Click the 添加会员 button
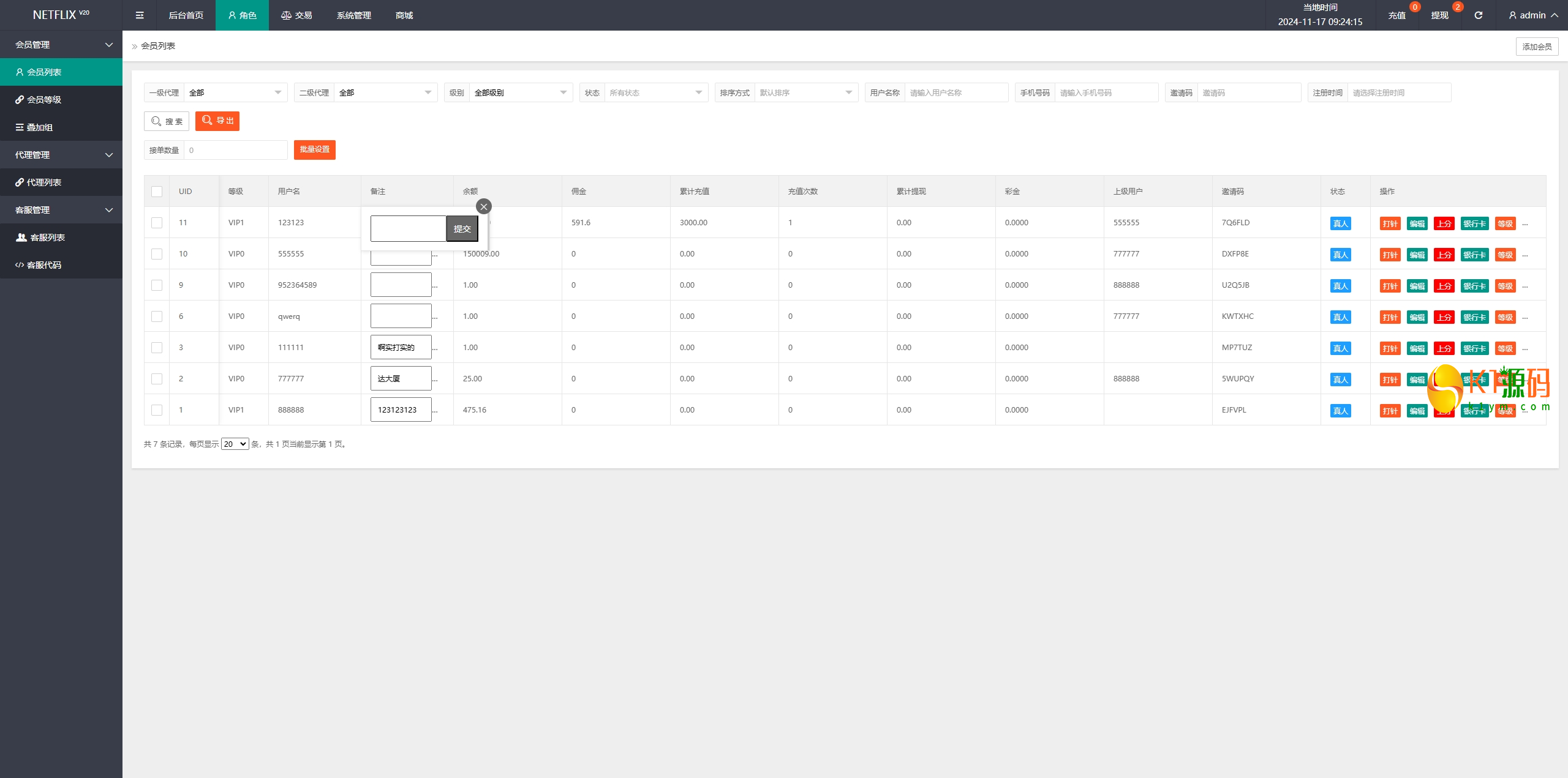 1537,47
